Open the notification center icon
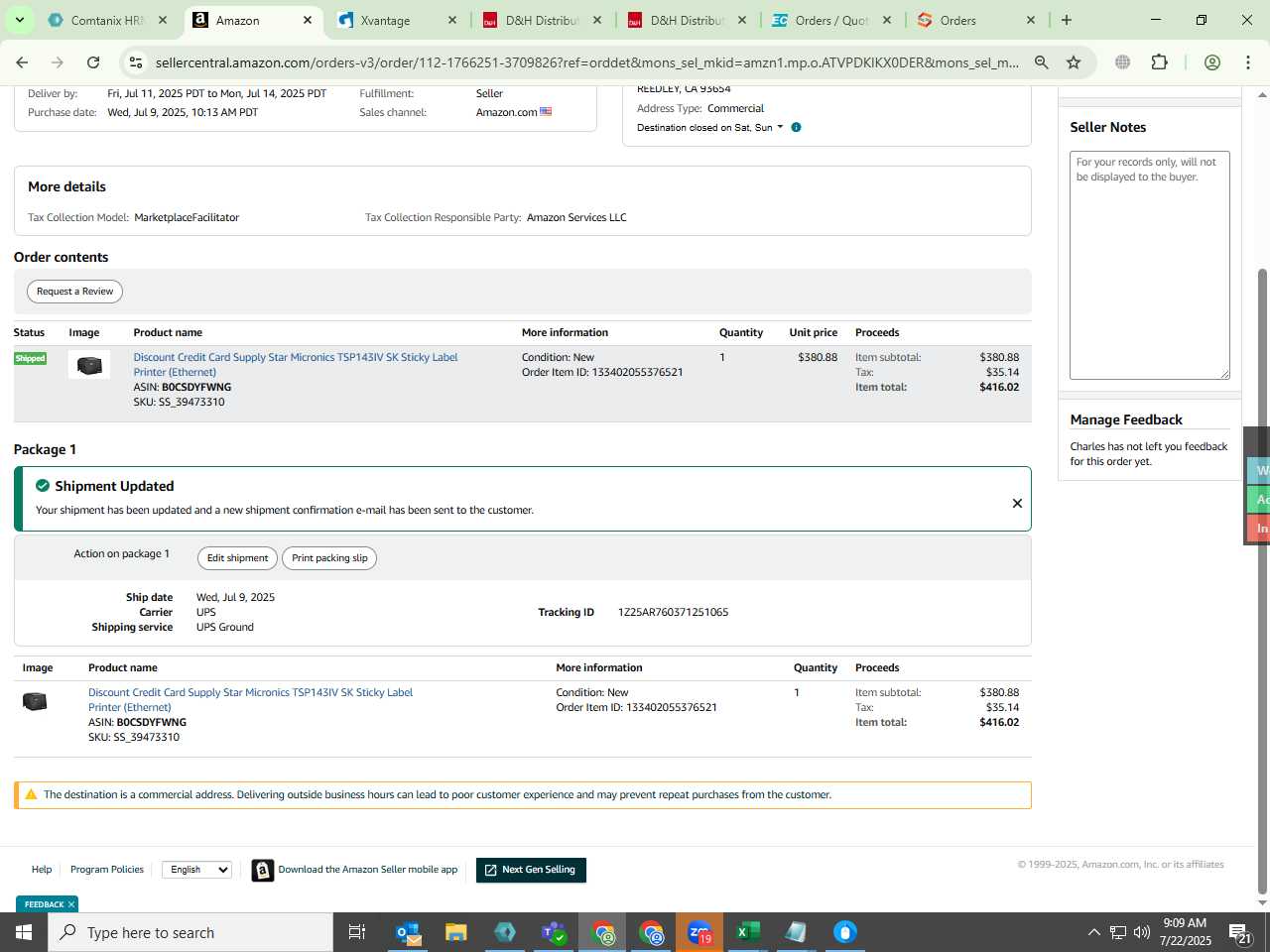The width and height of the screenshot is (1270, 952). tap(1240, 932)
